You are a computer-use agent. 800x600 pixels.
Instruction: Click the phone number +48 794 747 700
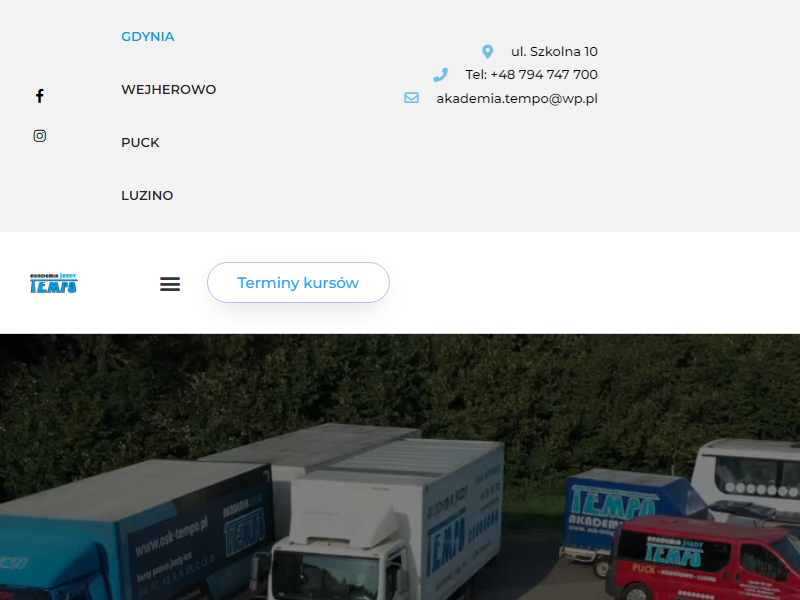pos(531,75)
